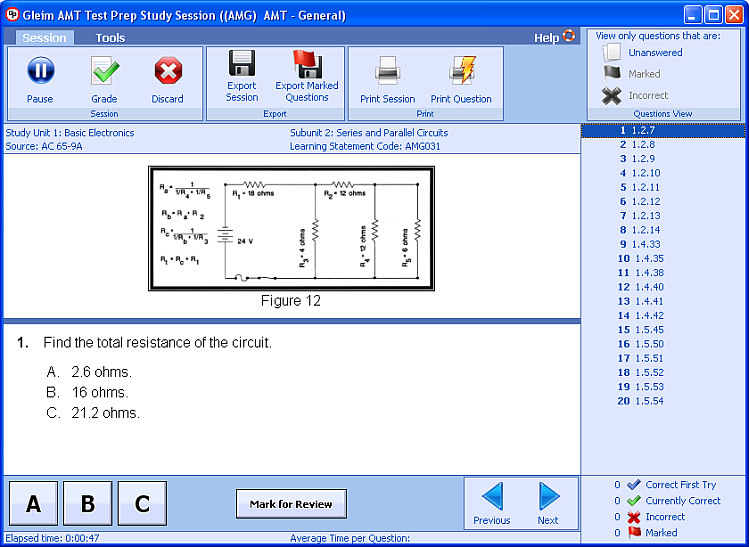Print the session using the printer icon
The width and height of the screenshot is (749, 547).
point(387,72)
